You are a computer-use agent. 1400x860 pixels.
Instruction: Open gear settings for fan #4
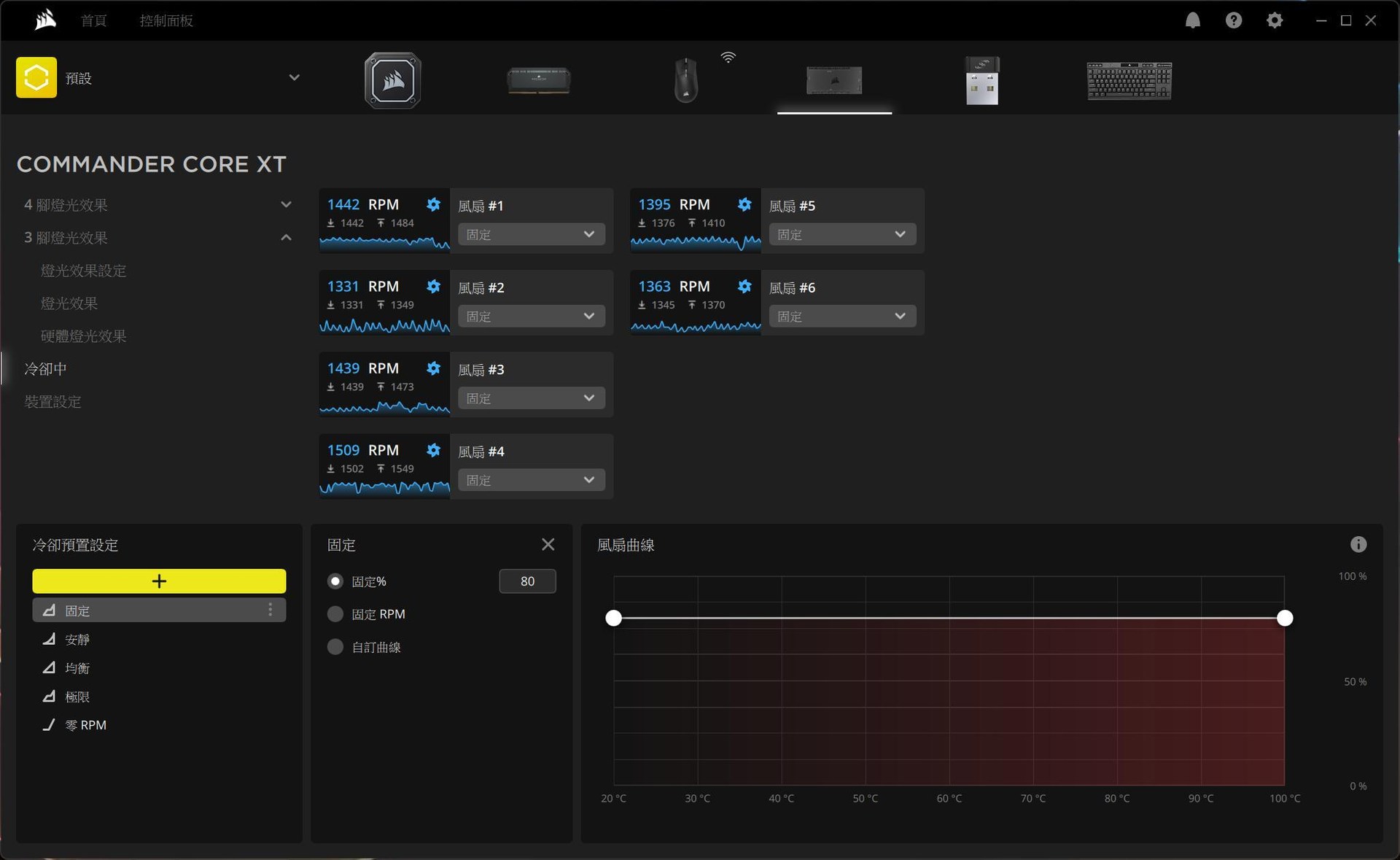(x=433, y=450)
